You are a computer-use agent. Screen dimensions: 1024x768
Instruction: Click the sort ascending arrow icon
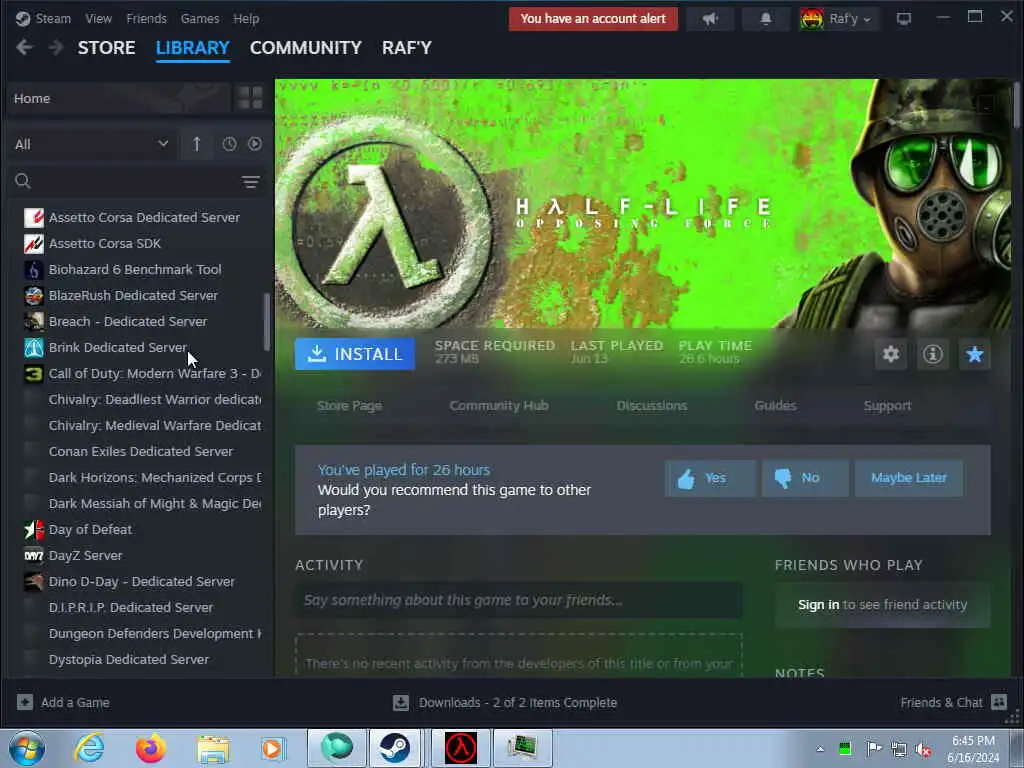tap(197, 144)
